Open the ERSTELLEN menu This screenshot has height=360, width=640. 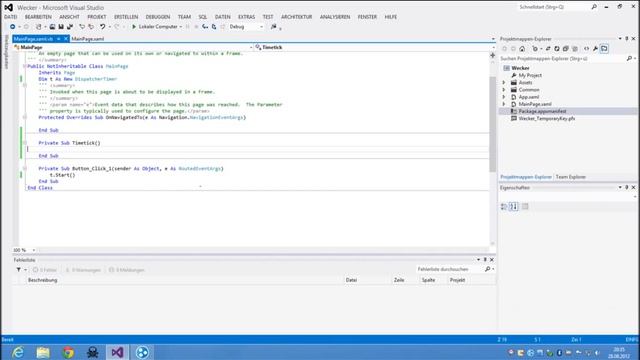[126, 17]
